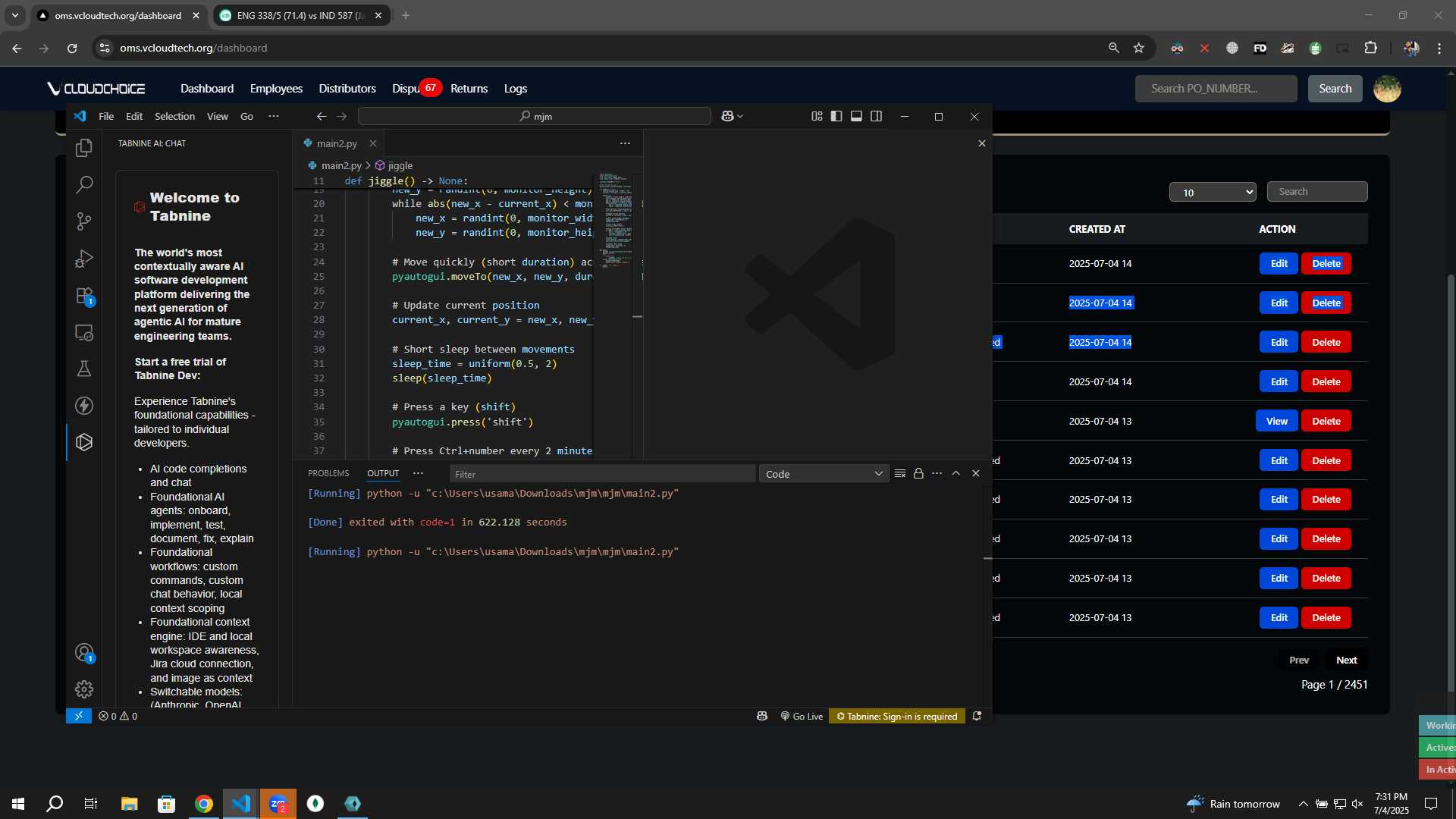The height and width of the screenshot is (819, 1456).
Task: Select the Tabnine icon in activity bar
Action: click(x=84, y=442)
